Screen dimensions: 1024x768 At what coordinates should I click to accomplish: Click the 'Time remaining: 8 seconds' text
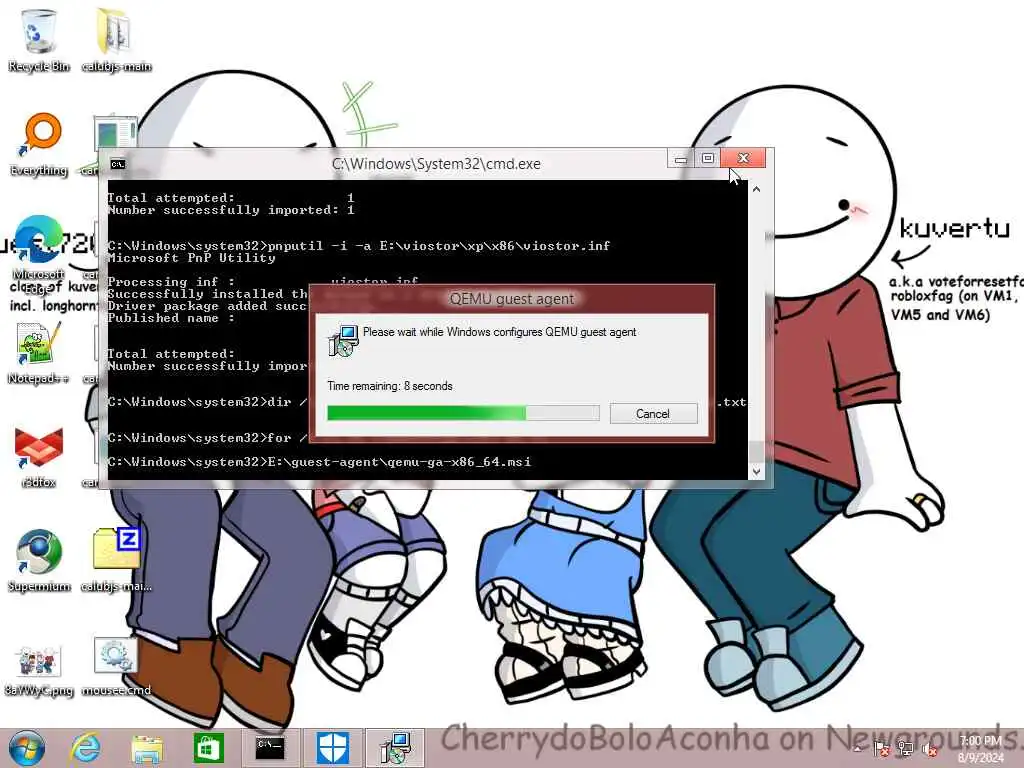[390, 386]
